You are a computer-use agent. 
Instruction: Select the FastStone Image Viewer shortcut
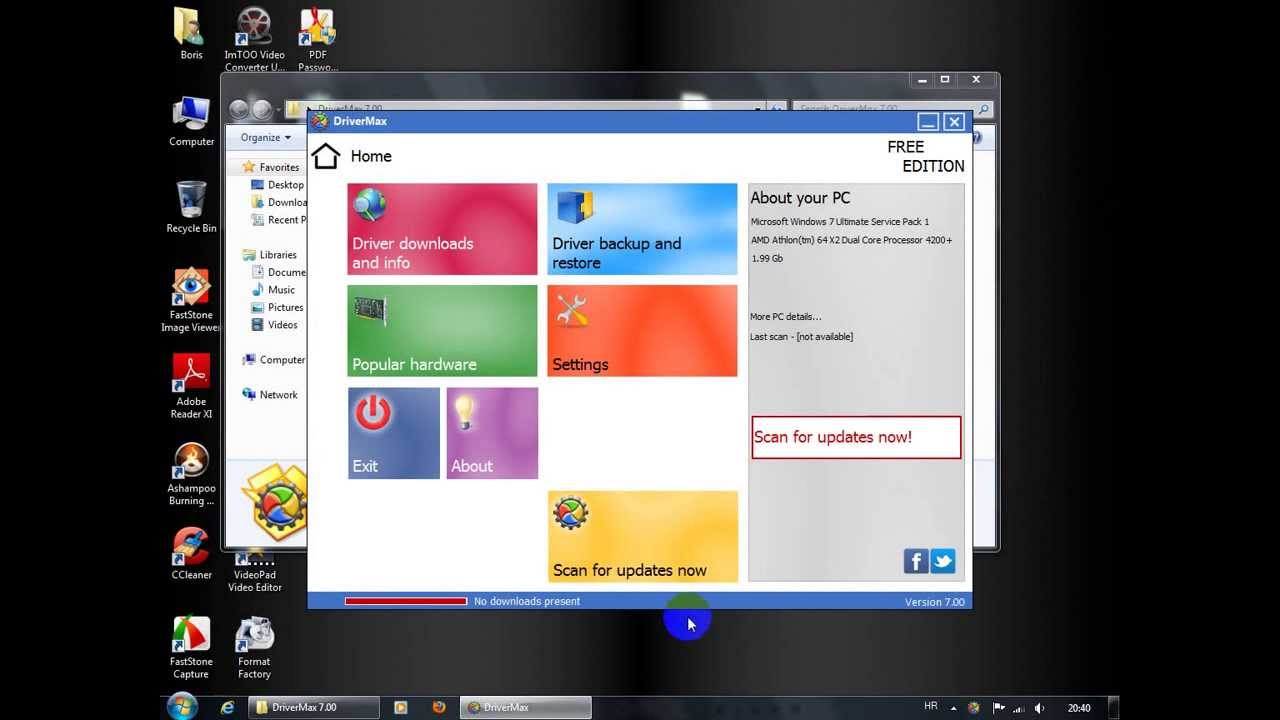click(191, 300)
